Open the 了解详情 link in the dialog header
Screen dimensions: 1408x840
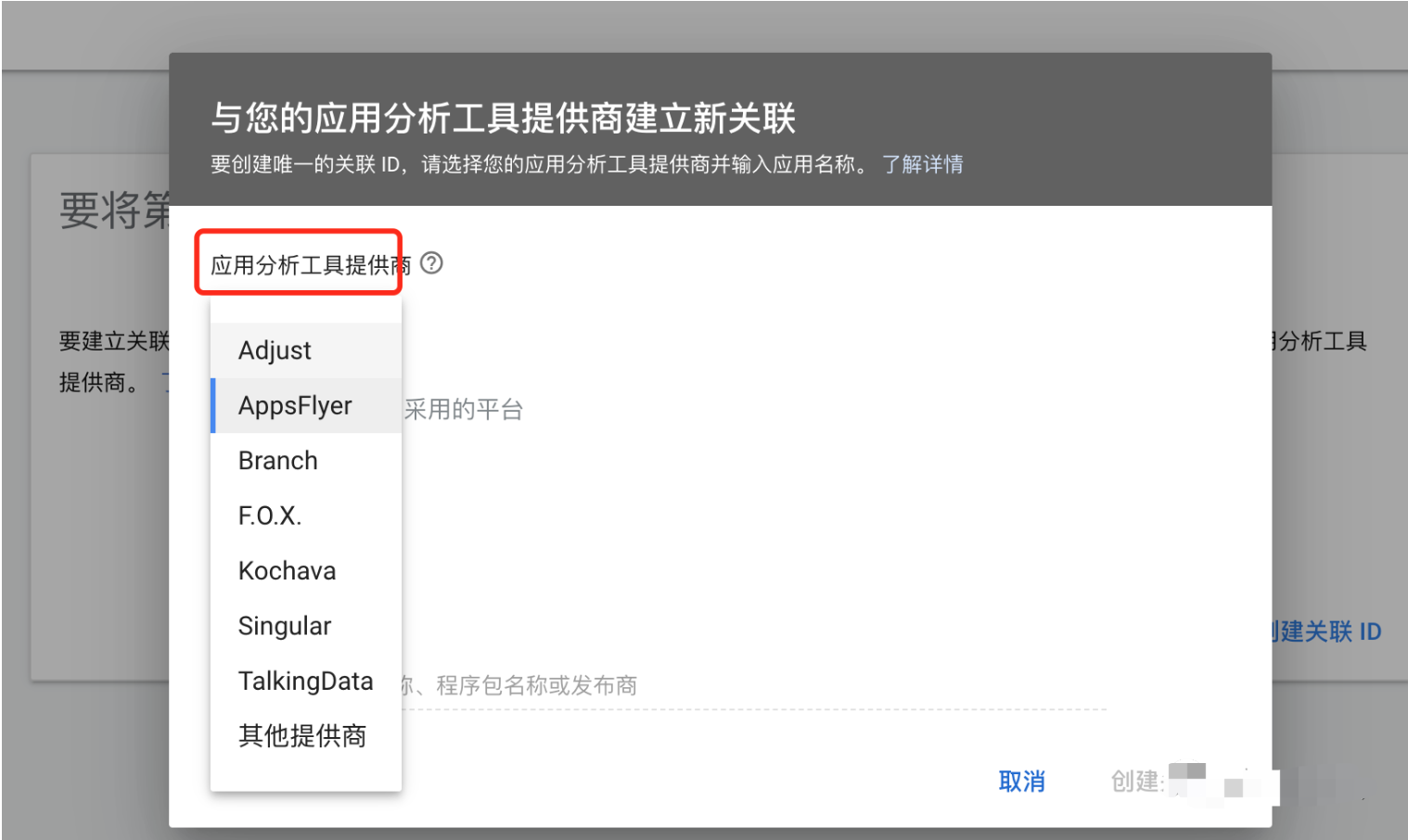coord(923,164)
